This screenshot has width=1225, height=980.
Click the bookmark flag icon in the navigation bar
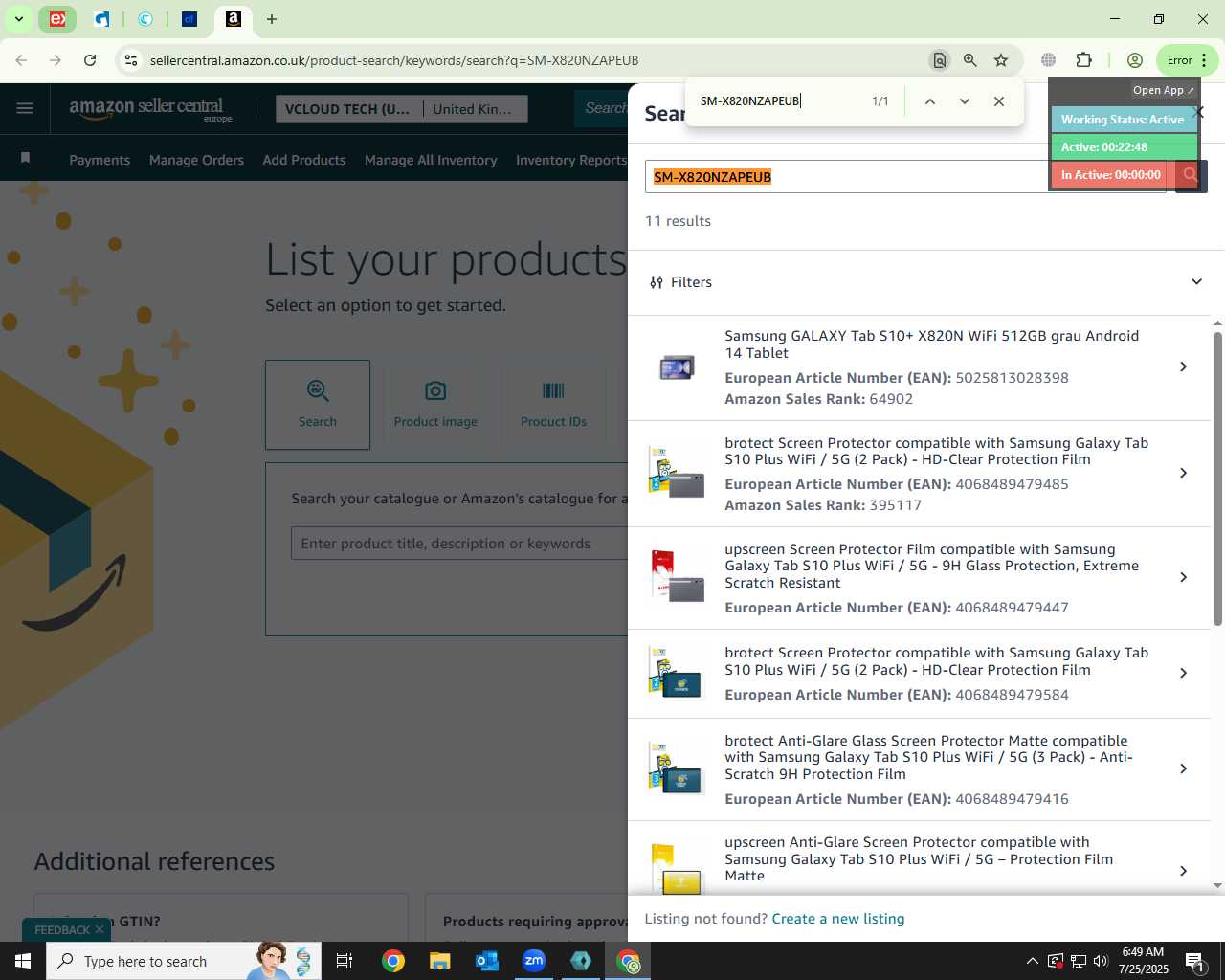tap(26, 158)
